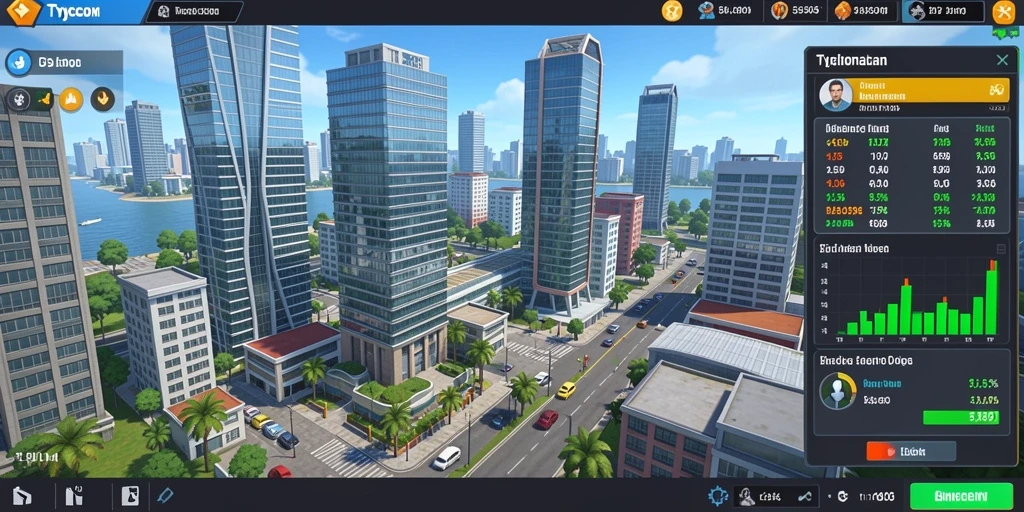Open the shield resource counter in top bar
Viewport: 1024px width, 512px height.
(x=797, y=11)
